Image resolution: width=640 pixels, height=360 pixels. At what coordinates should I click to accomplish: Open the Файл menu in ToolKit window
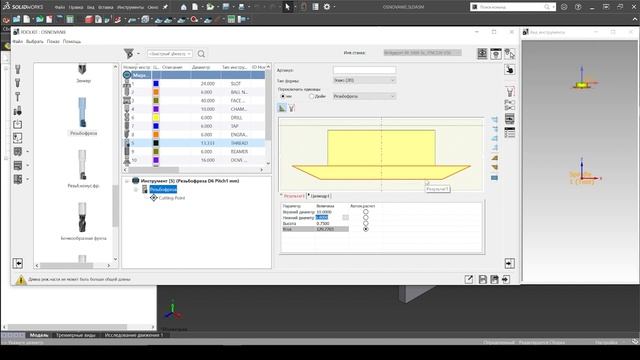tap(18, 42)
